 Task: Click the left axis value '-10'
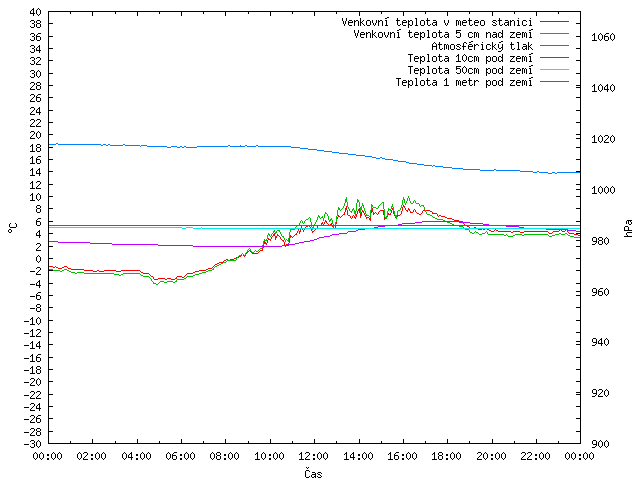point(33,321)
